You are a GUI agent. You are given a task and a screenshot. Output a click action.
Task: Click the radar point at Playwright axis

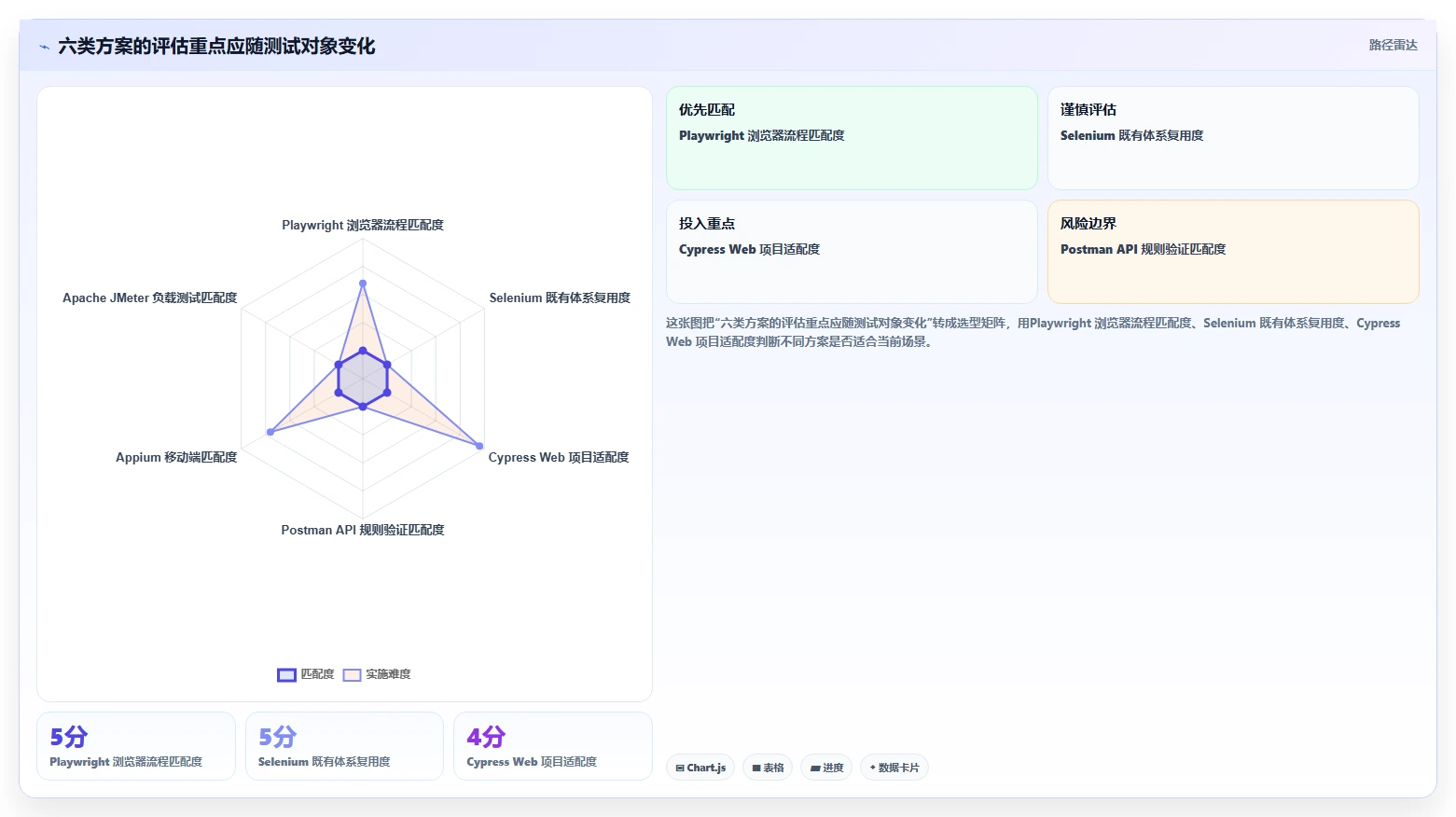[x=363, y=284]
